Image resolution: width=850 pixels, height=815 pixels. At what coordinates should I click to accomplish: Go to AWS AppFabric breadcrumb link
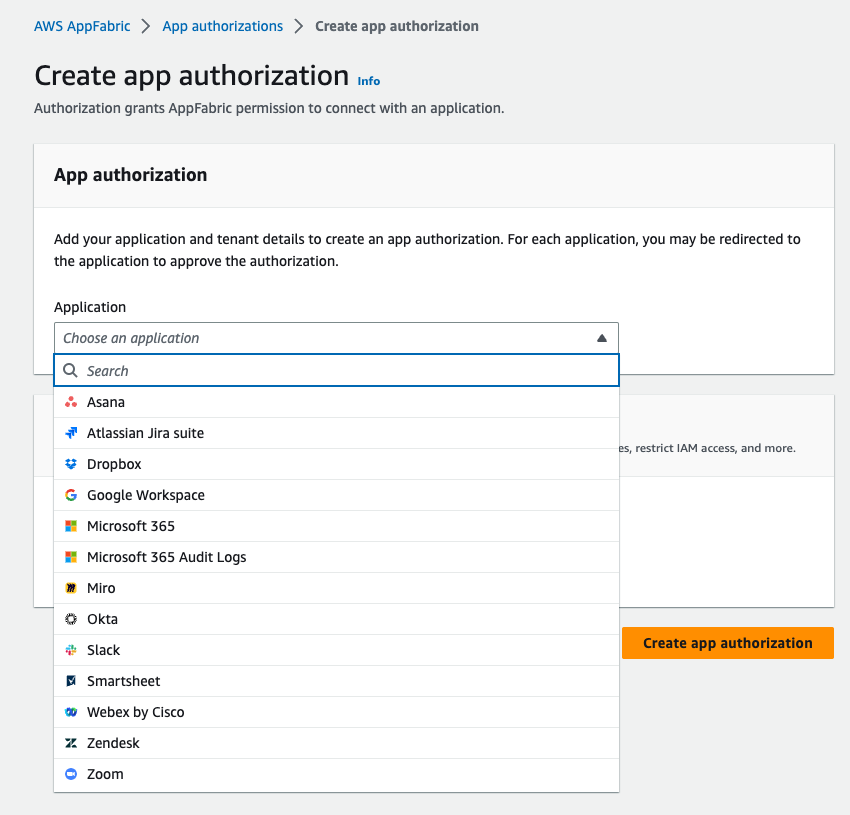click(82, 26)
